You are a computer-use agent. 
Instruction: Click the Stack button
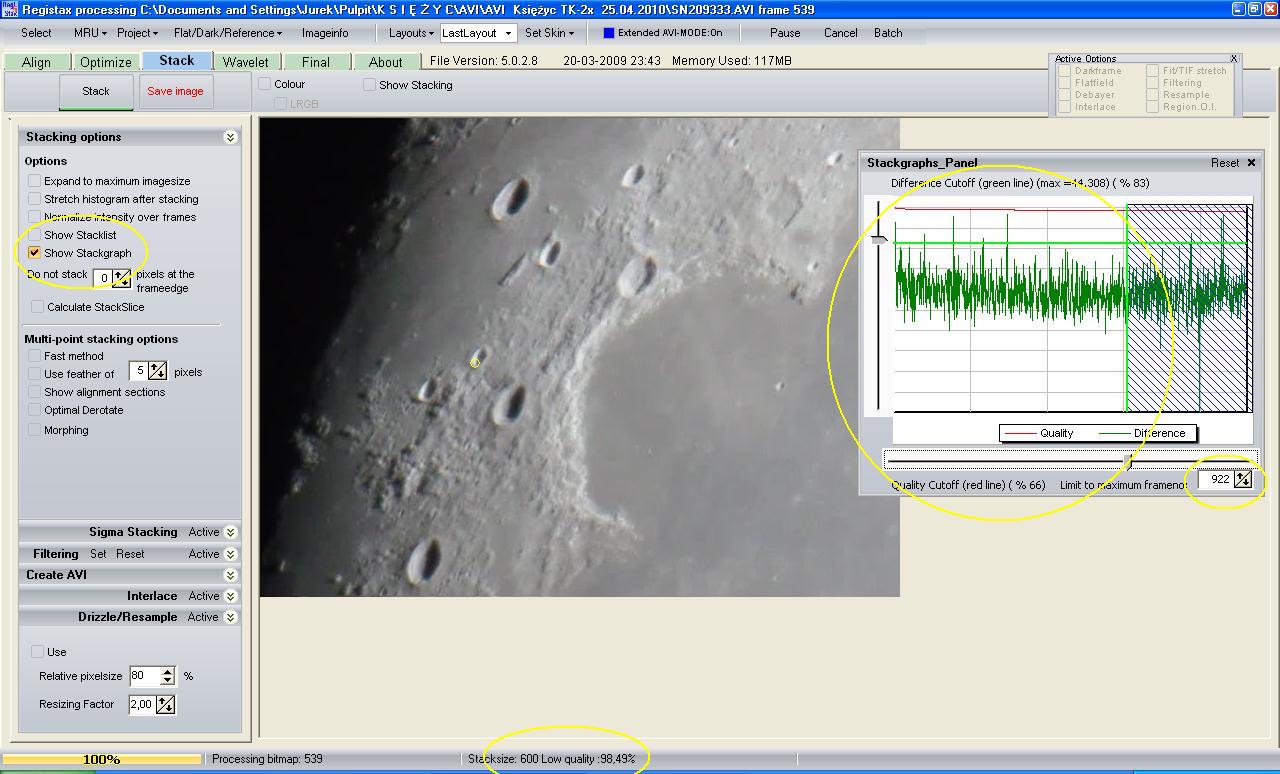(x=96, y=91)
